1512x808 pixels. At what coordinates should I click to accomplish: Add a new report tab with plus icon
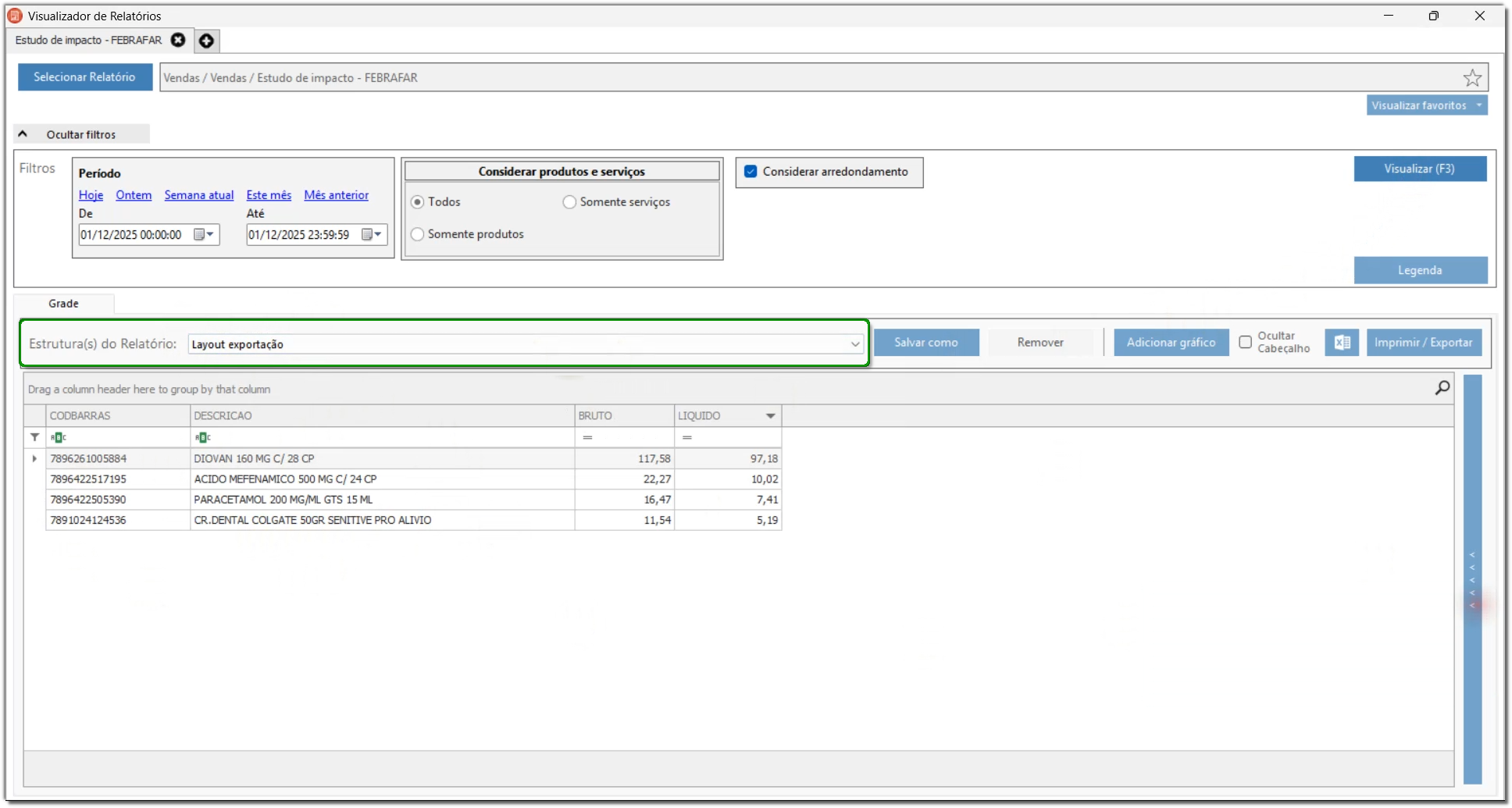(206, 41)
